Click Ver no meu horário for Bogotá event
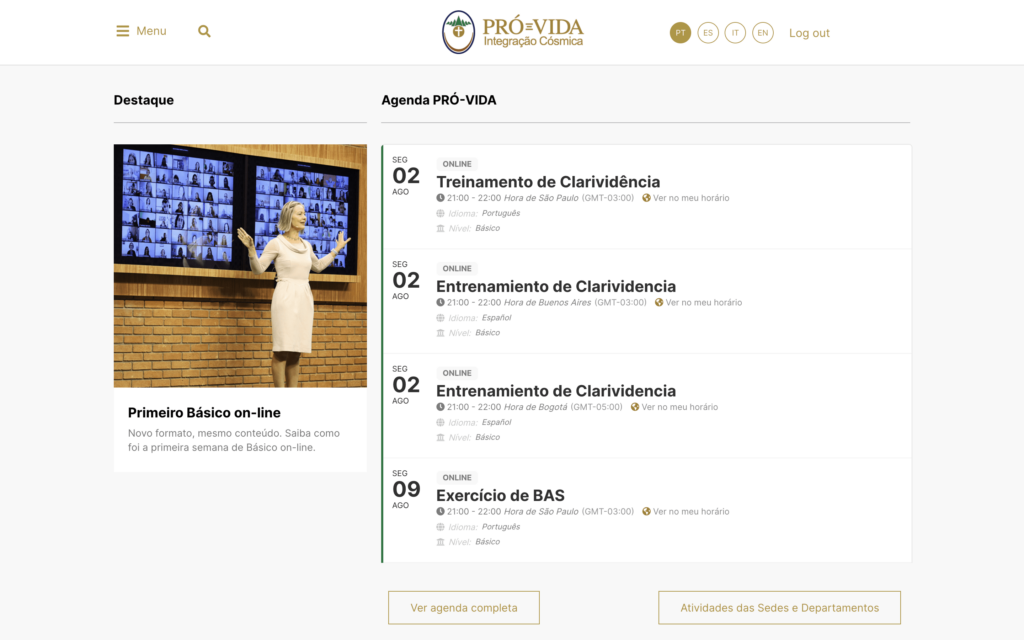 [x=679, y=407]
